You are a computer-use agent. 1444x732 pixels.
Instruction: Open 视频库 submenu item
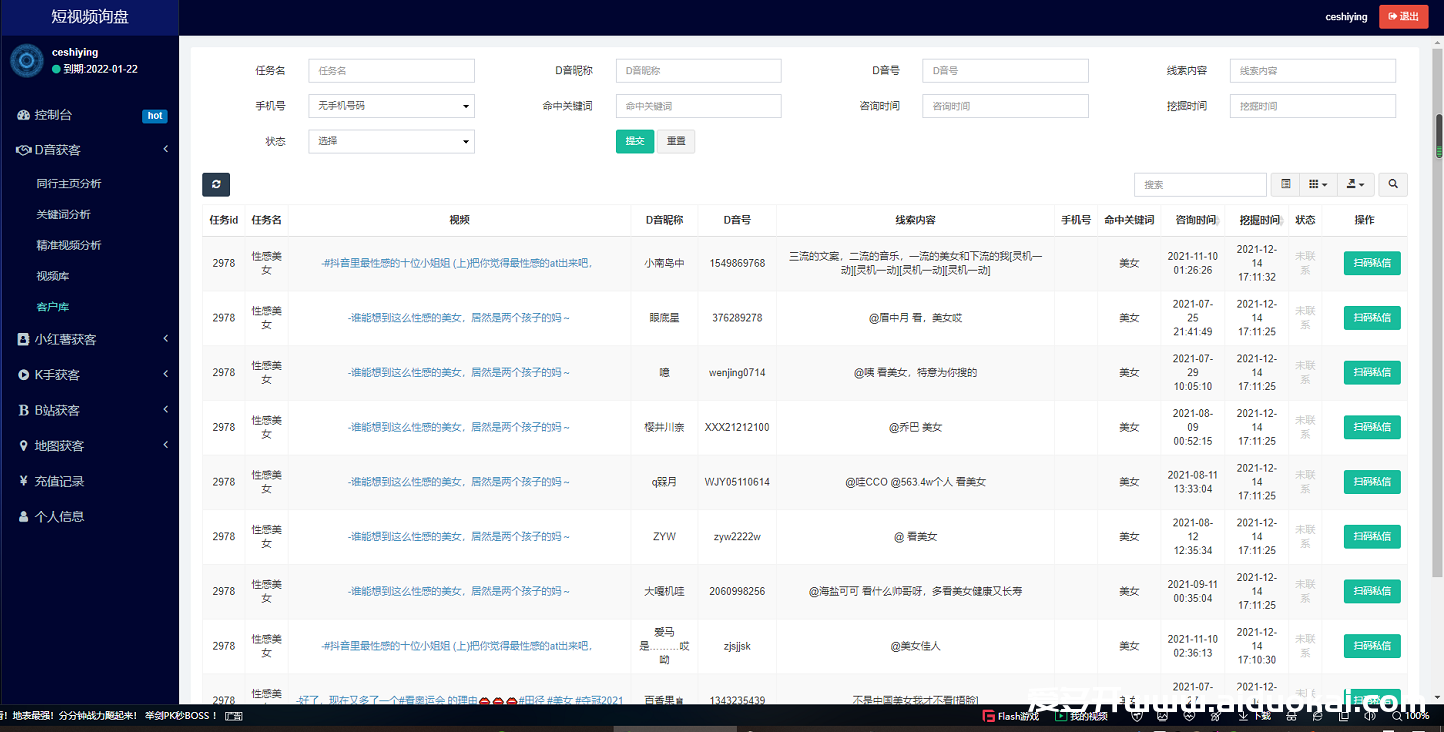point(53,276)
